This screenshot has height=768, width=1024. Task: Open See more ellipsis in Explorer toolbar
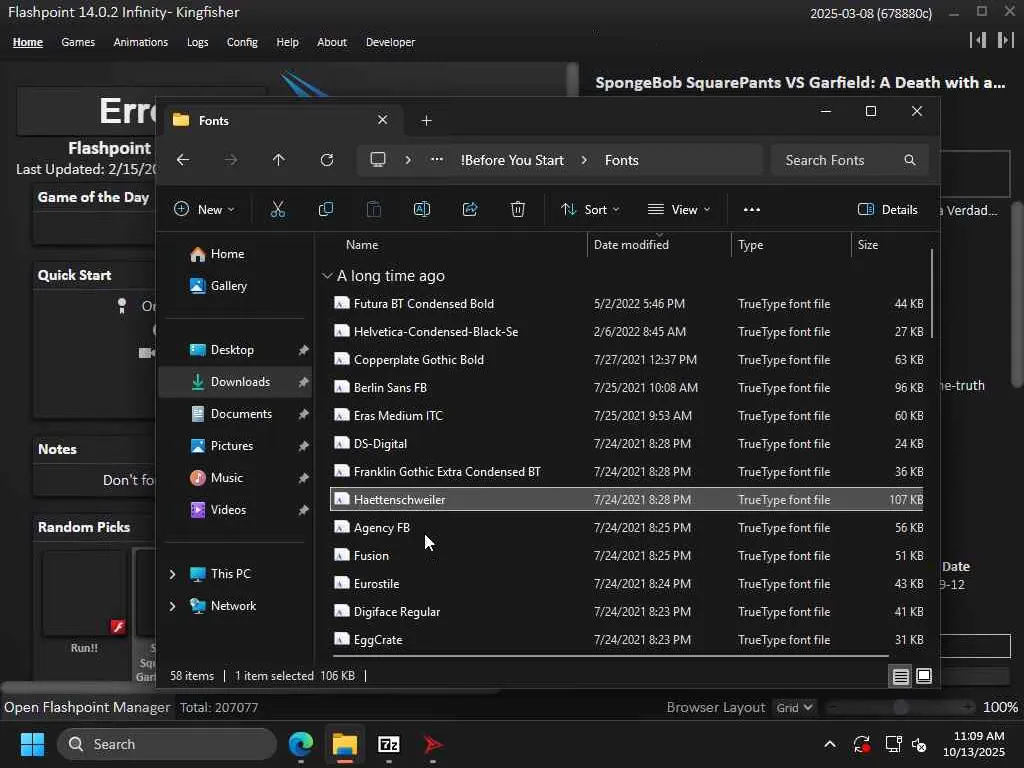(x=752, y=210)
